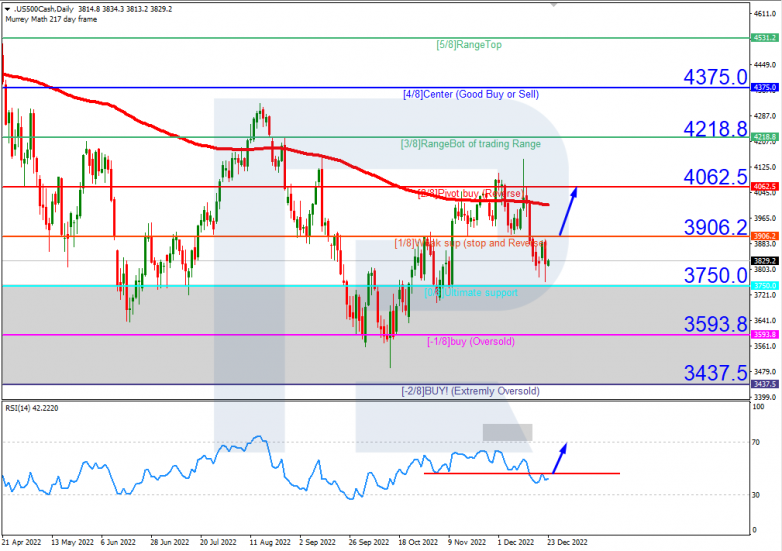Click the 3437.5 dark axis price tag
The image size is (782, 551).
click(x=764, y=384)
